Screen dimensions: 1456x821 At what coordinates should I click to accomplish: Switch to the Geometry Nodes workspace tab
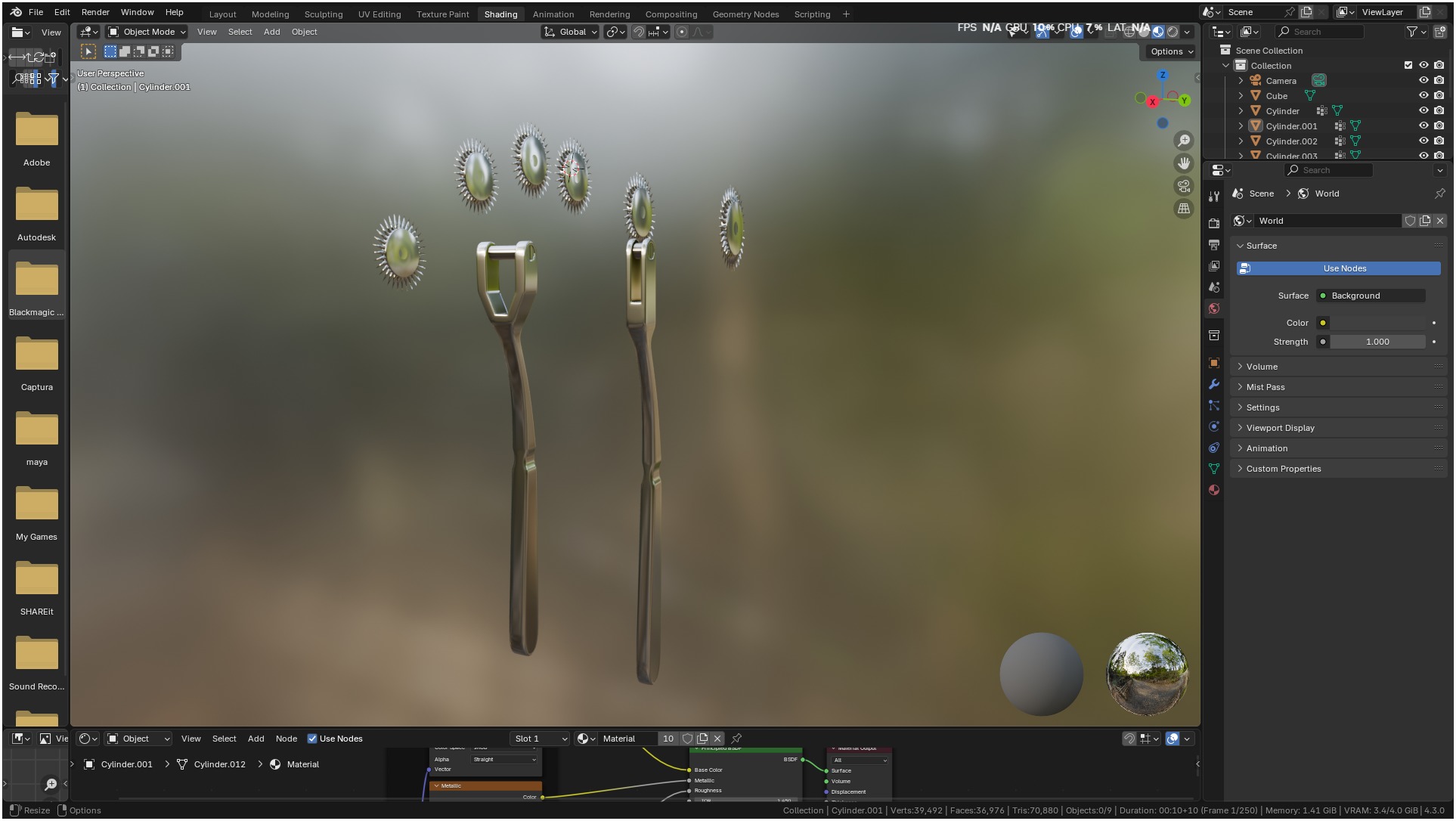click(745, 14)
